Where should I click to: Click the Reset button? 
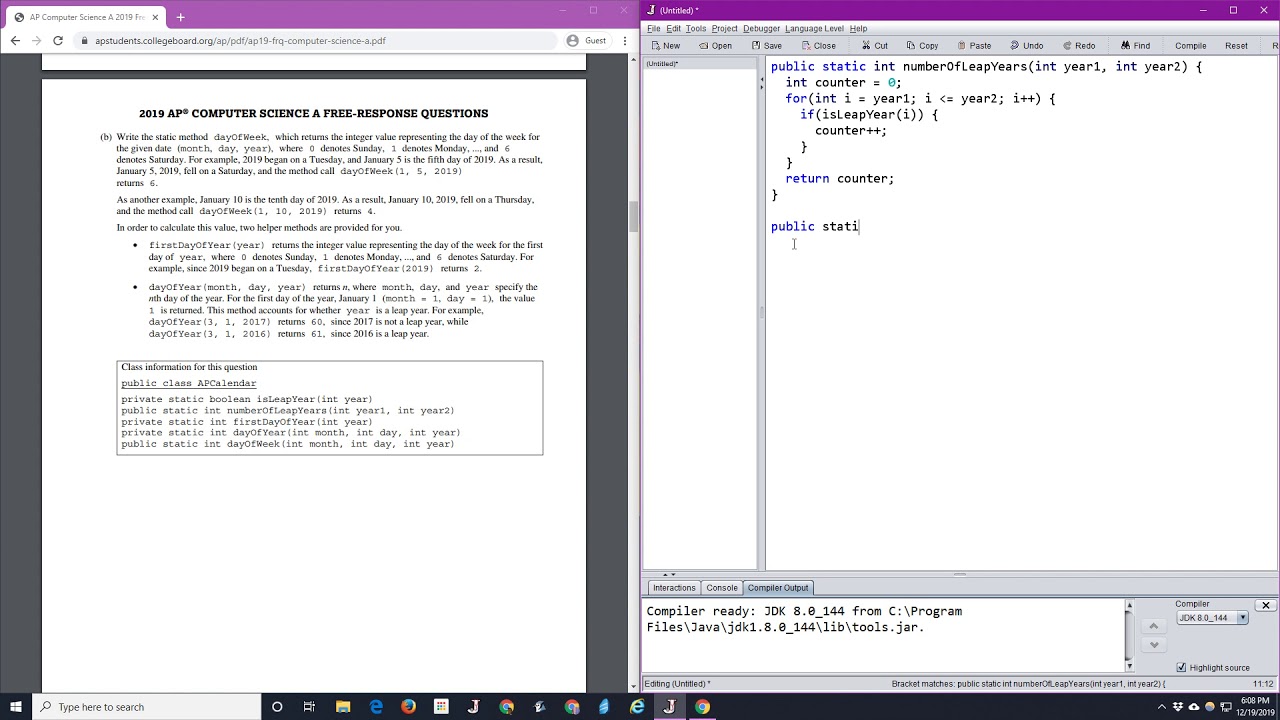(1236, 46)
